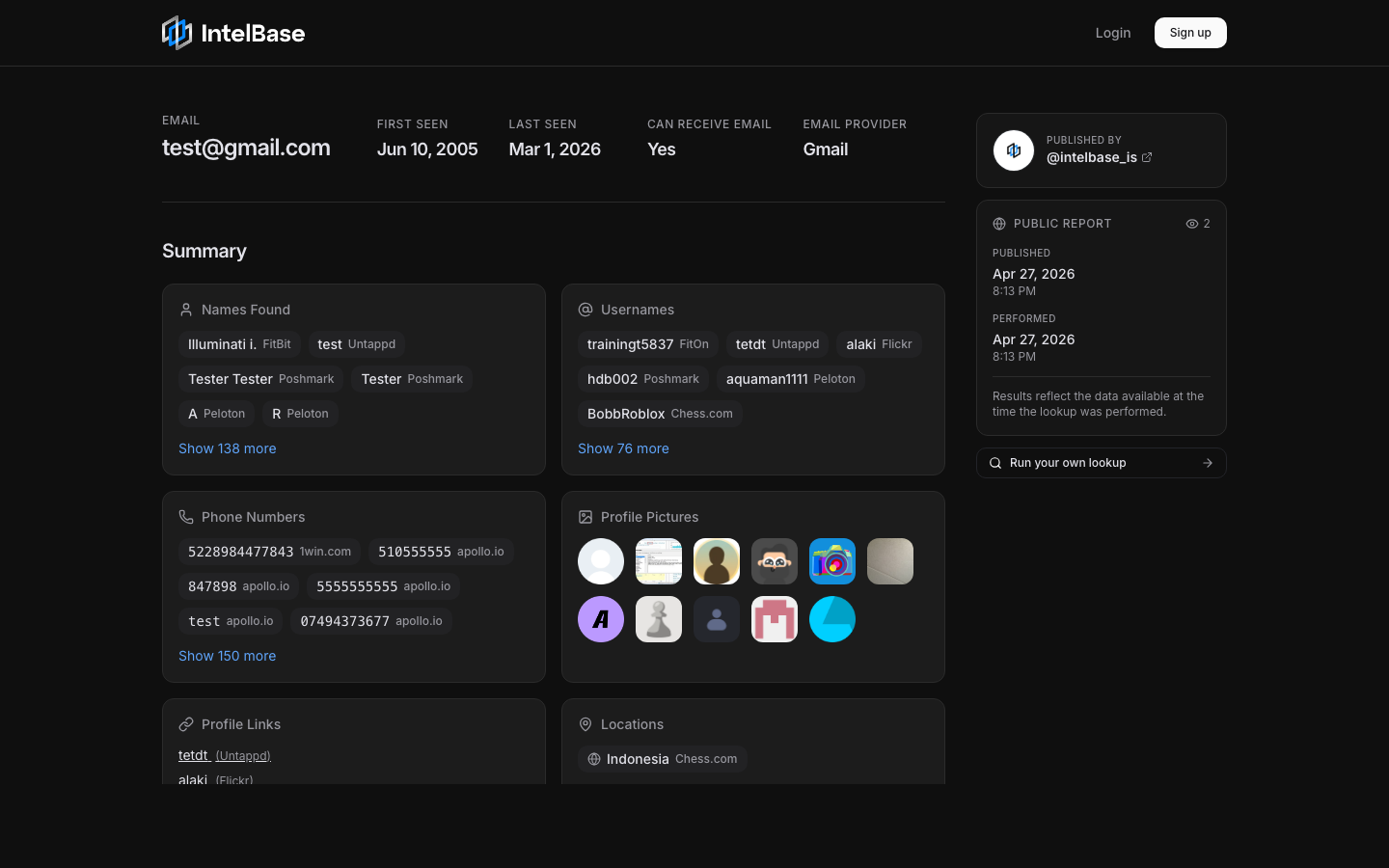Open the cyan circle profile picture
The width and height of the screenshot is (1389, 868).
pyautogui.click(x=832, y=619)
